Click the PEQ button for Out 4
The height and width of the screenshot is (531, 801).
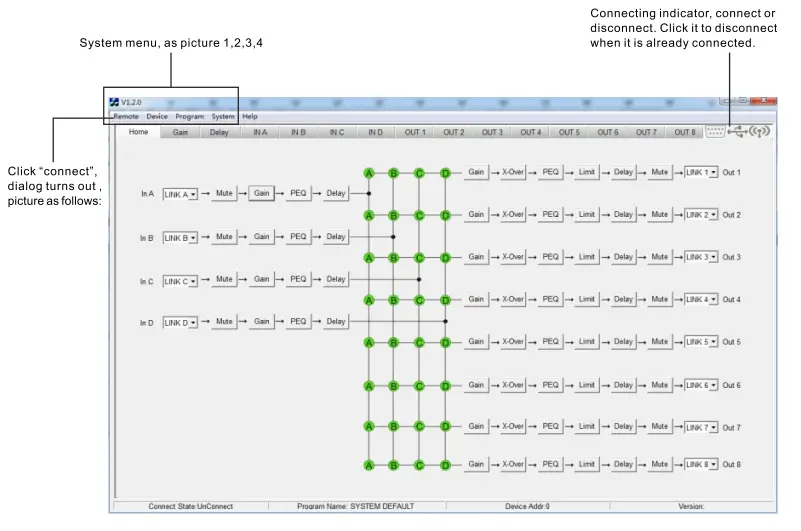click(x=550, y=299)
